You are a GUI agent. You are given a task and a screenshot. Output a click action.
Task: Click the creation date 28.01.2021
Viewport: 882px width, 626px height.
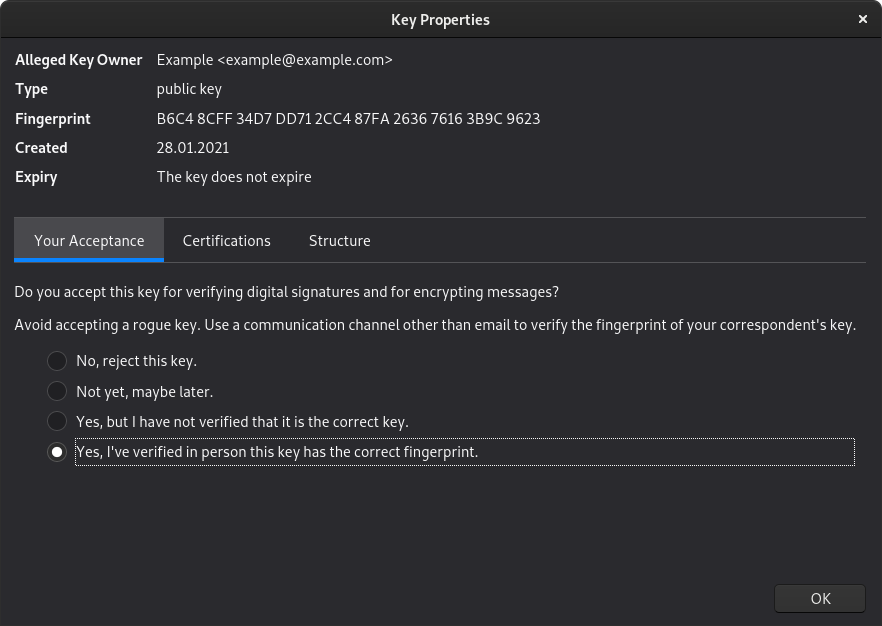tap(193, 148)
